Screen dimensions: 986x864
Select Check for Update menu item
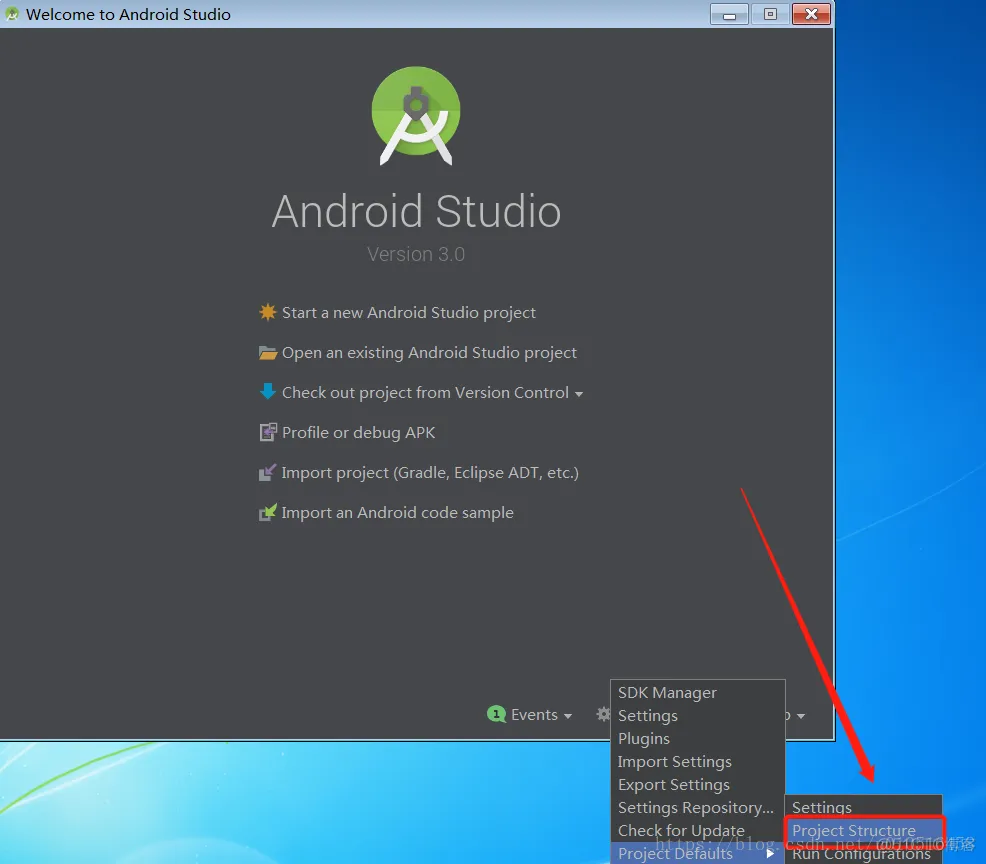pos(697,831)
